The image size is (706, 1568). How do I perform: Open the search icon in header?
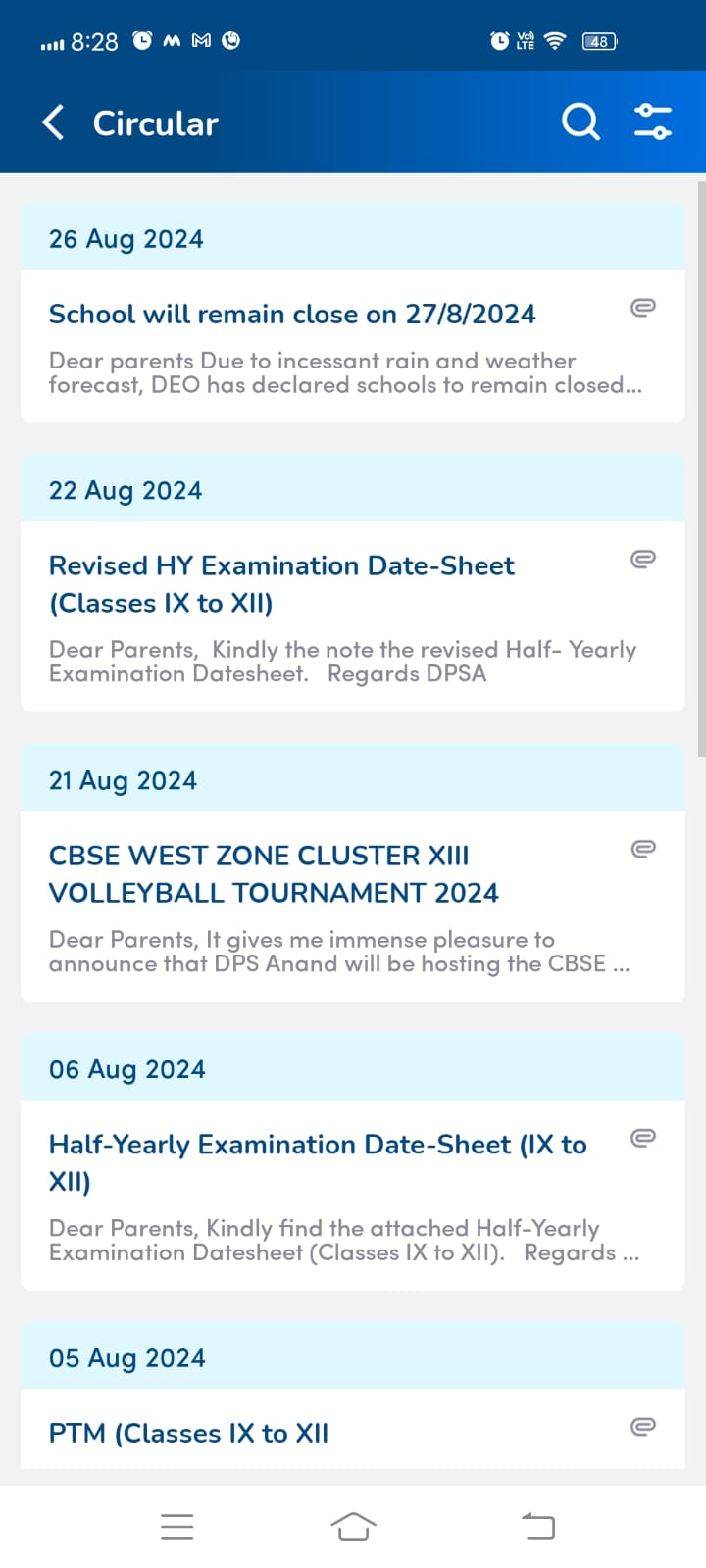point(580,123)
